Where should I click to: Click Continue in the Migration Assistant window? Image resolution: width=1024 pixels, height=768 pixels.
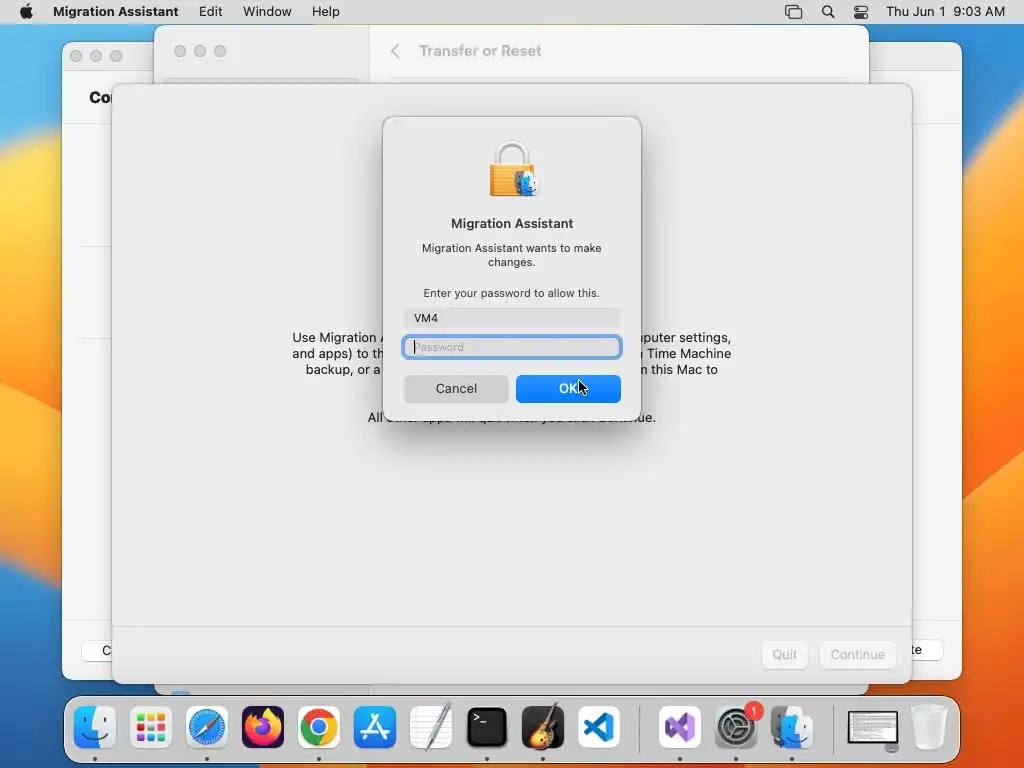click(857, 654)
